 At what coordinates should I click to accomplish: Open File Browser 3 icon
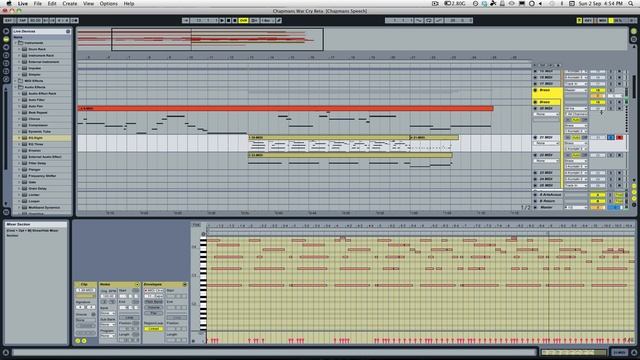click(6, 72)
